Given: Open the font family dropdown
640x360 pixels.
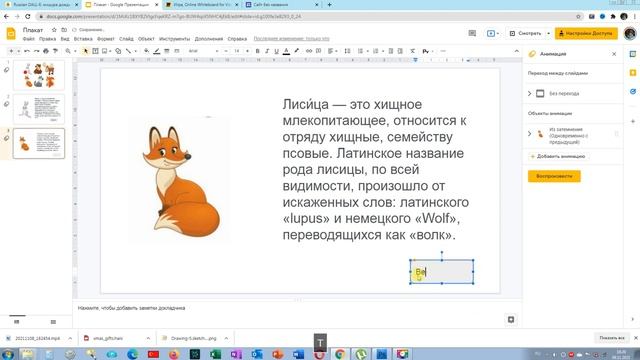Looking at the screenshot, I should [x=203, y=51].
